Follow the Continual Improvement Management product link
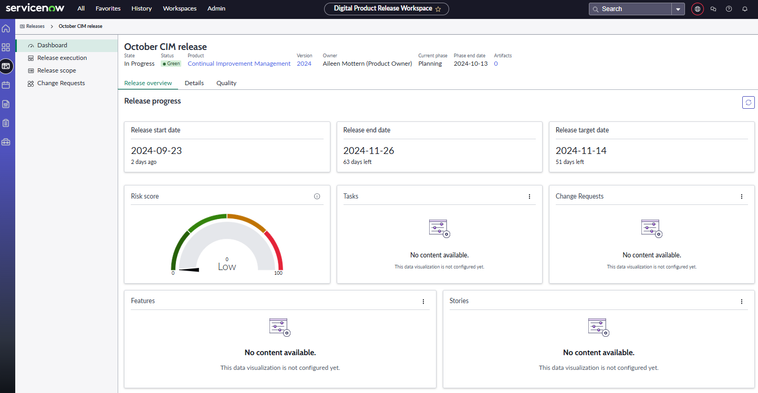This screenshot has height=393, width=758. [239, 64]
